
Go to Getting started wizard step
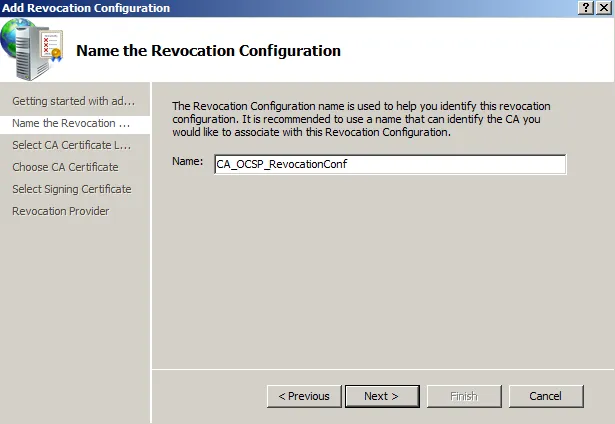pyautogui.click(x=73, y=101)
